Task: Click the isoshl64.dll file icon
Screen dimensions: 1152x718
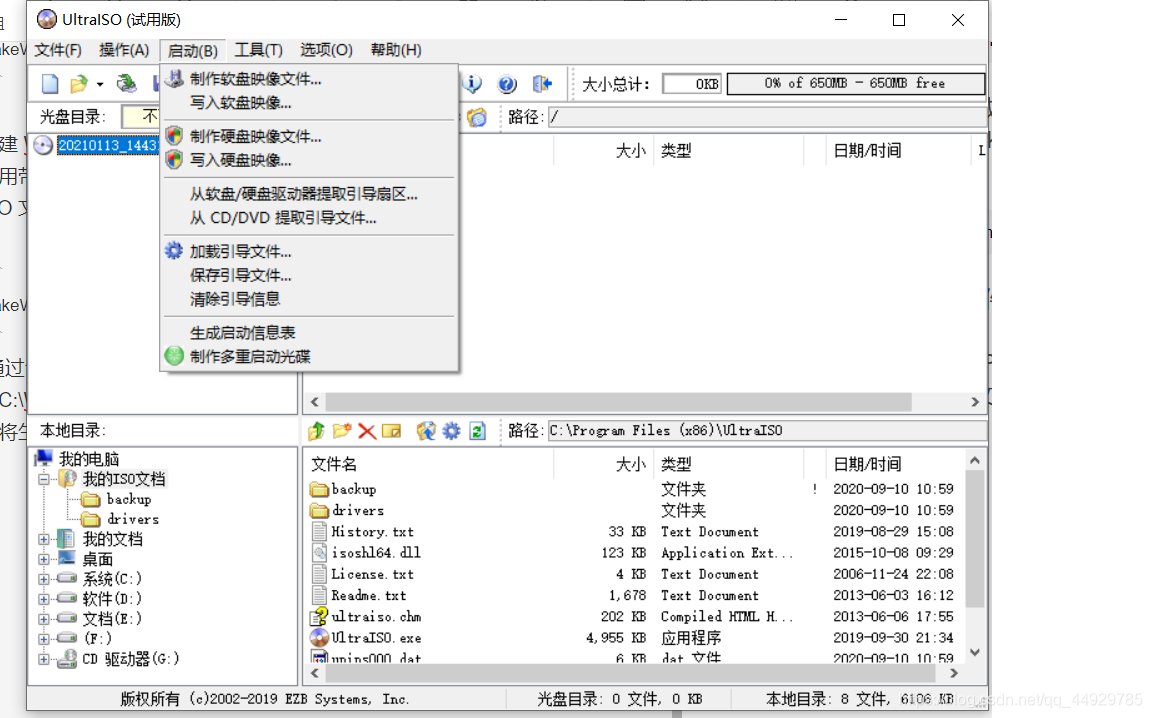Action: (320, 553)
